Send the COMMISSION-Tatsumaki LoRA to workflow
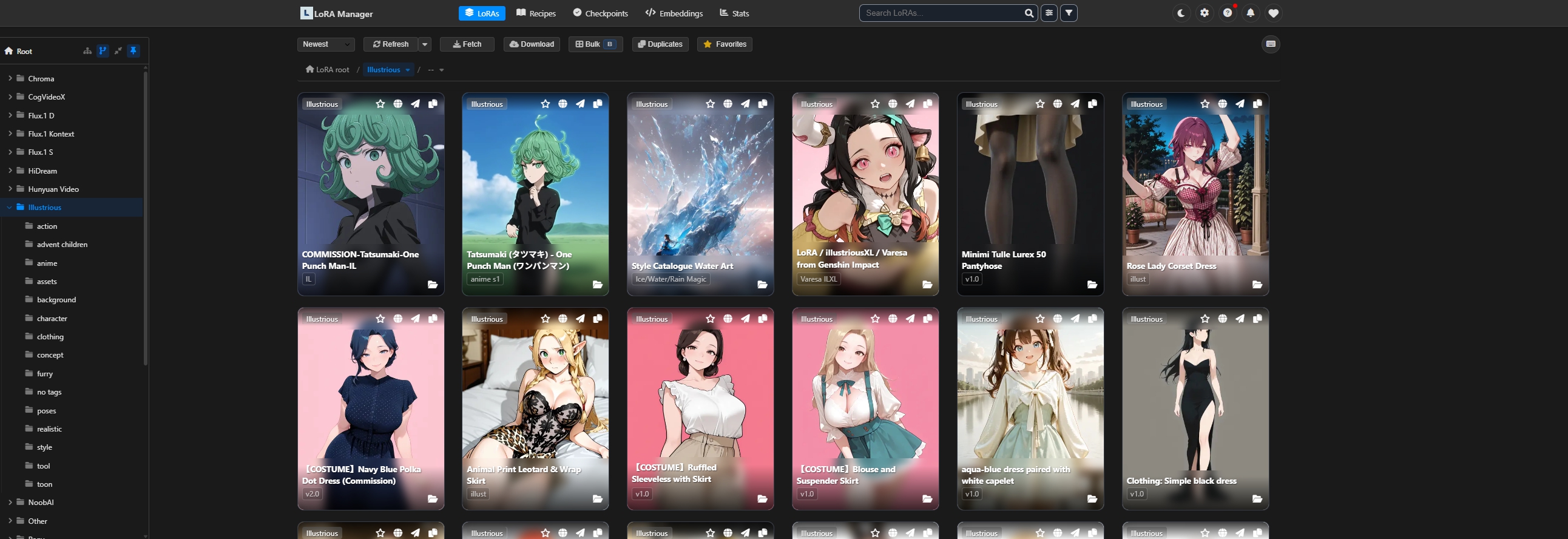 [415, 104]
